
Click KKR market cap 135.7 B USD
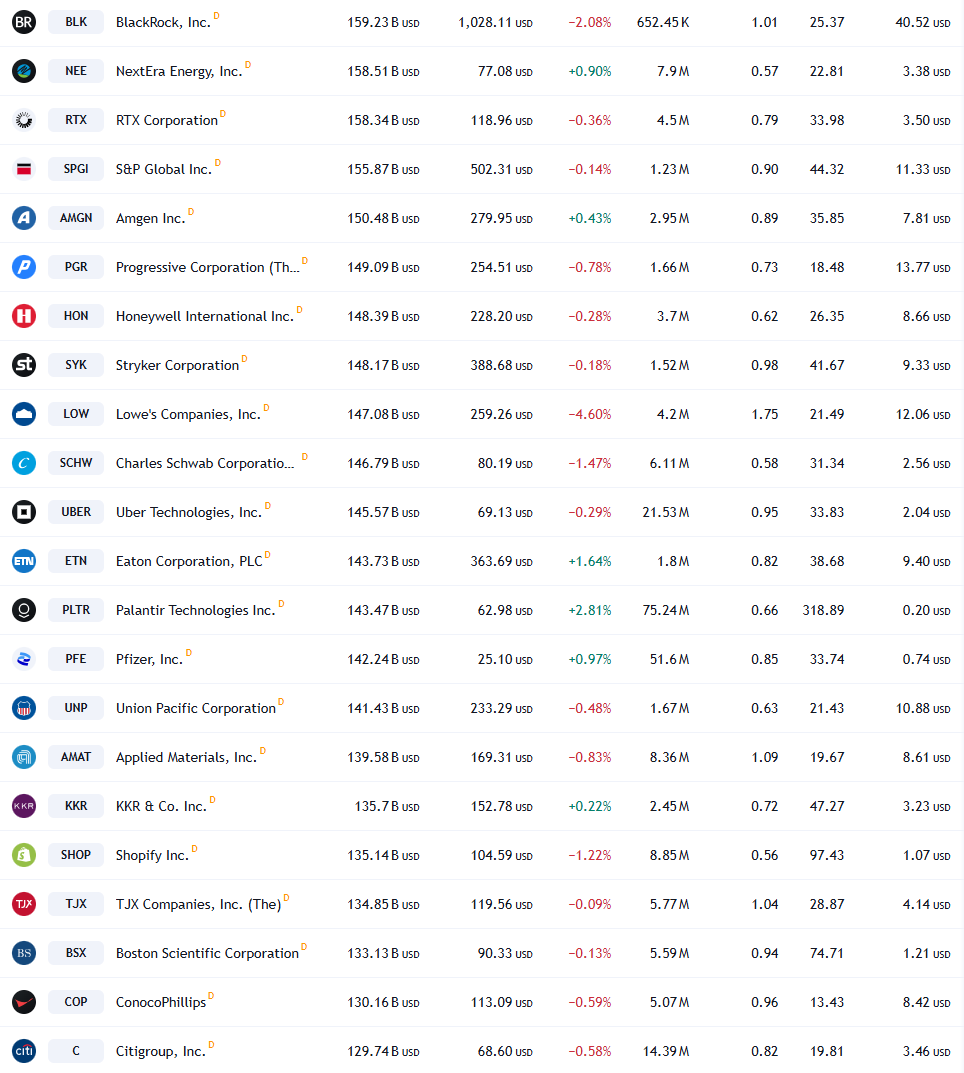[387, 807]
